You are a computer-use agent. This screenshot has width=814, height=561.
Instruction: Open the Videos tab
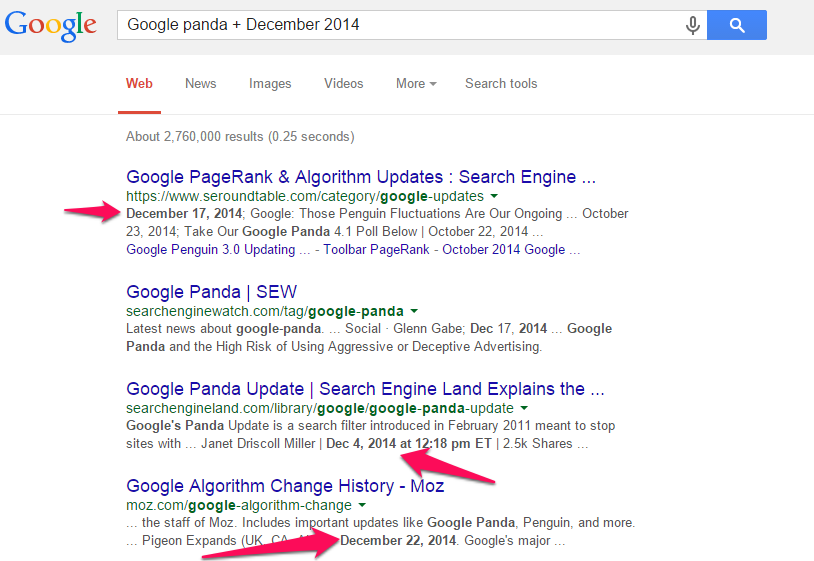pos(343,84)
